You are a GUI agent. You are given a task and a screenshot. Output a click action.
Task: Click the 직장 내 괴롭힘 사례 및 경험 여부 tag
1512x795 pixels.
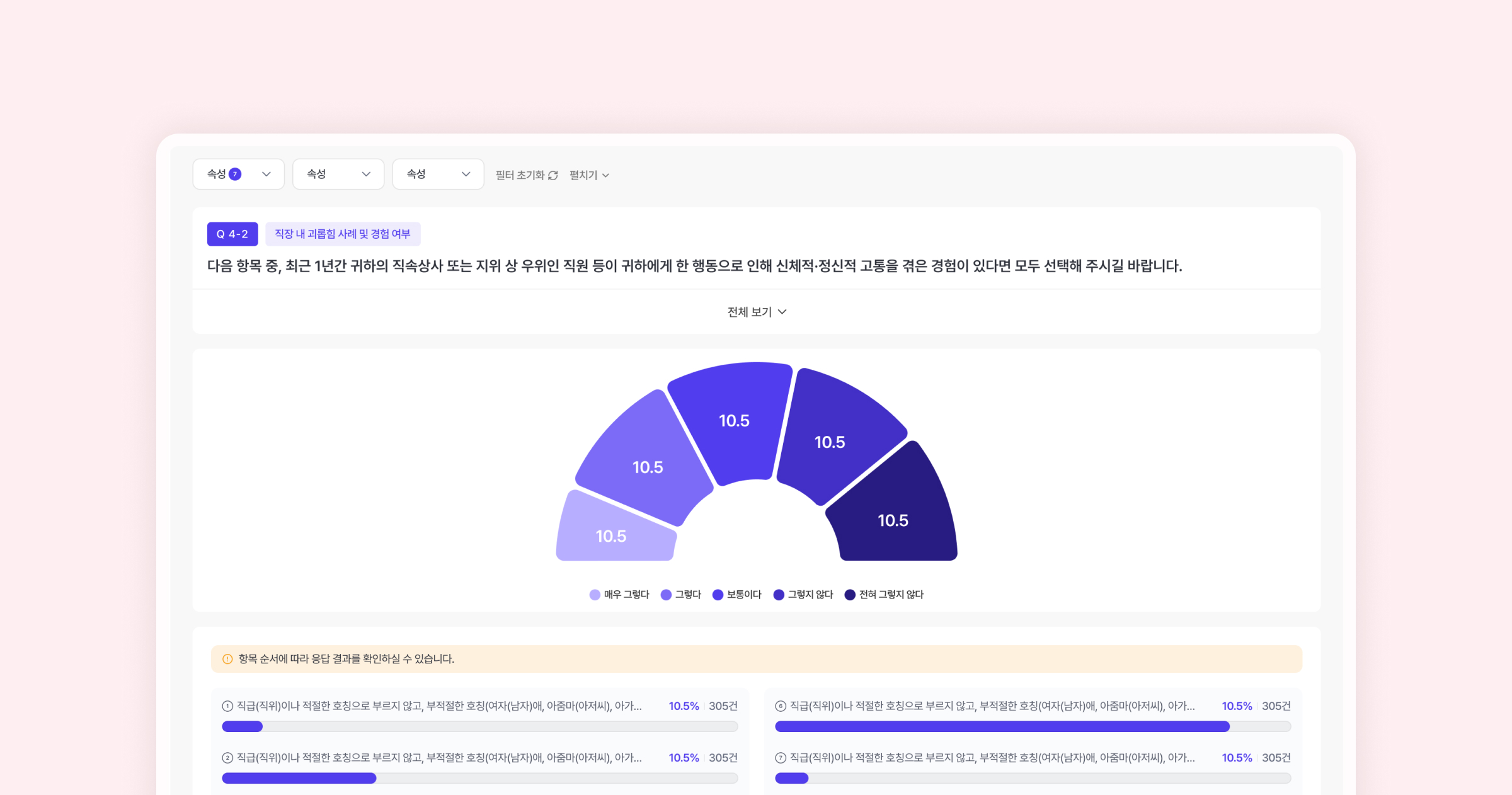343,234
